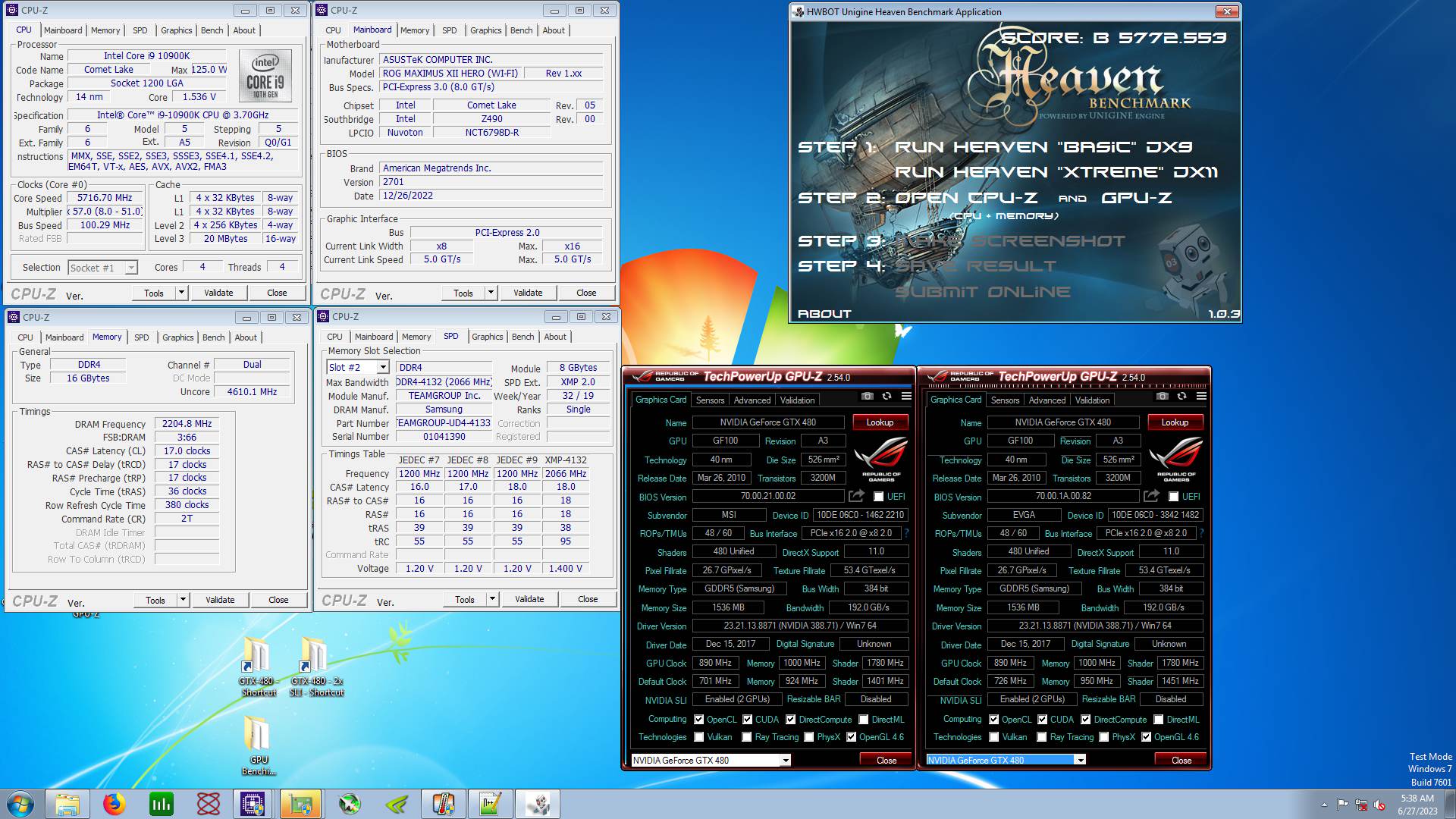Show hidden tray icons arrow
1456x819 pixels.
pyautogui.click(x=1324, y=805)
